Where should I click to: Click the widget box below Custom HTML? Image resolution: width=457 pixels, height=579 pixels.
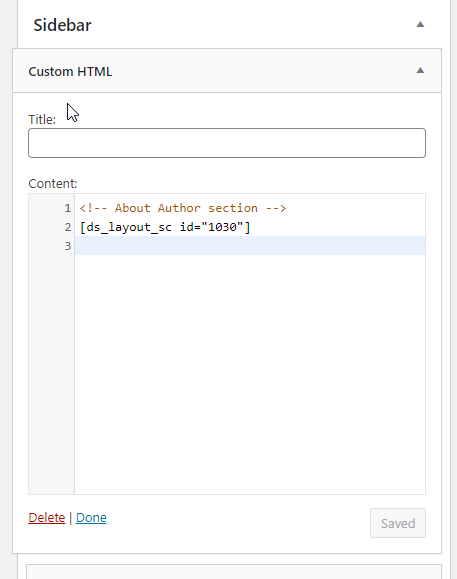tap(234, 572)
